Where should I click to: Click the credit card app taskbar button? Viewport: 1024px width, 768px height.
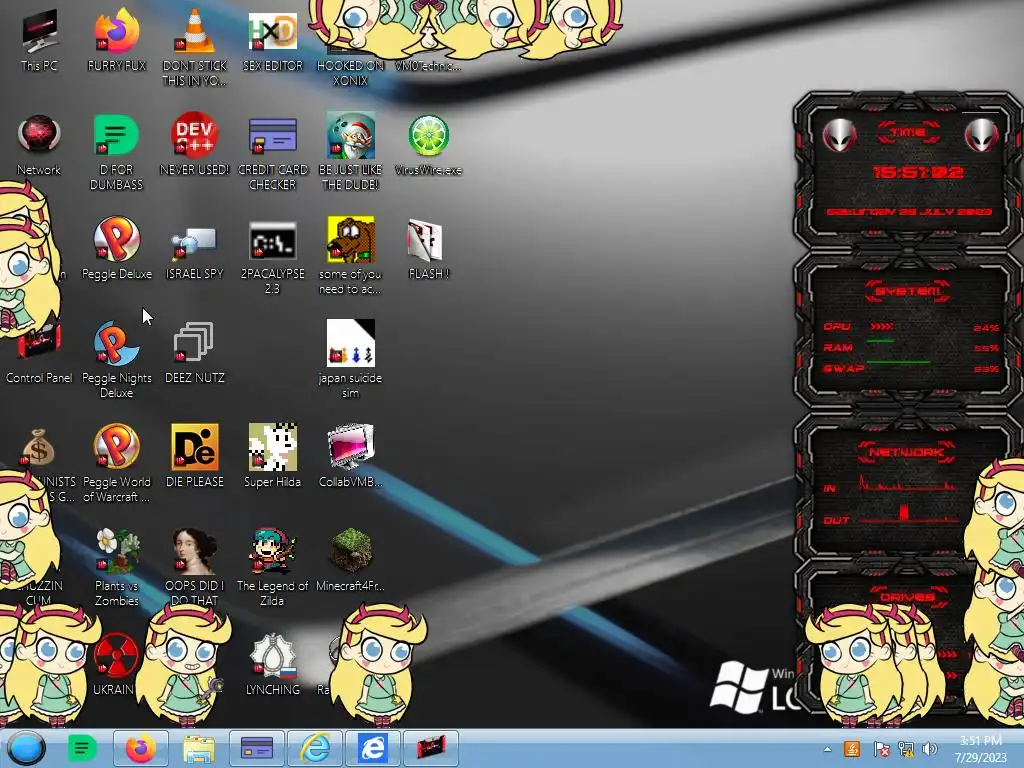click(257, 748)
